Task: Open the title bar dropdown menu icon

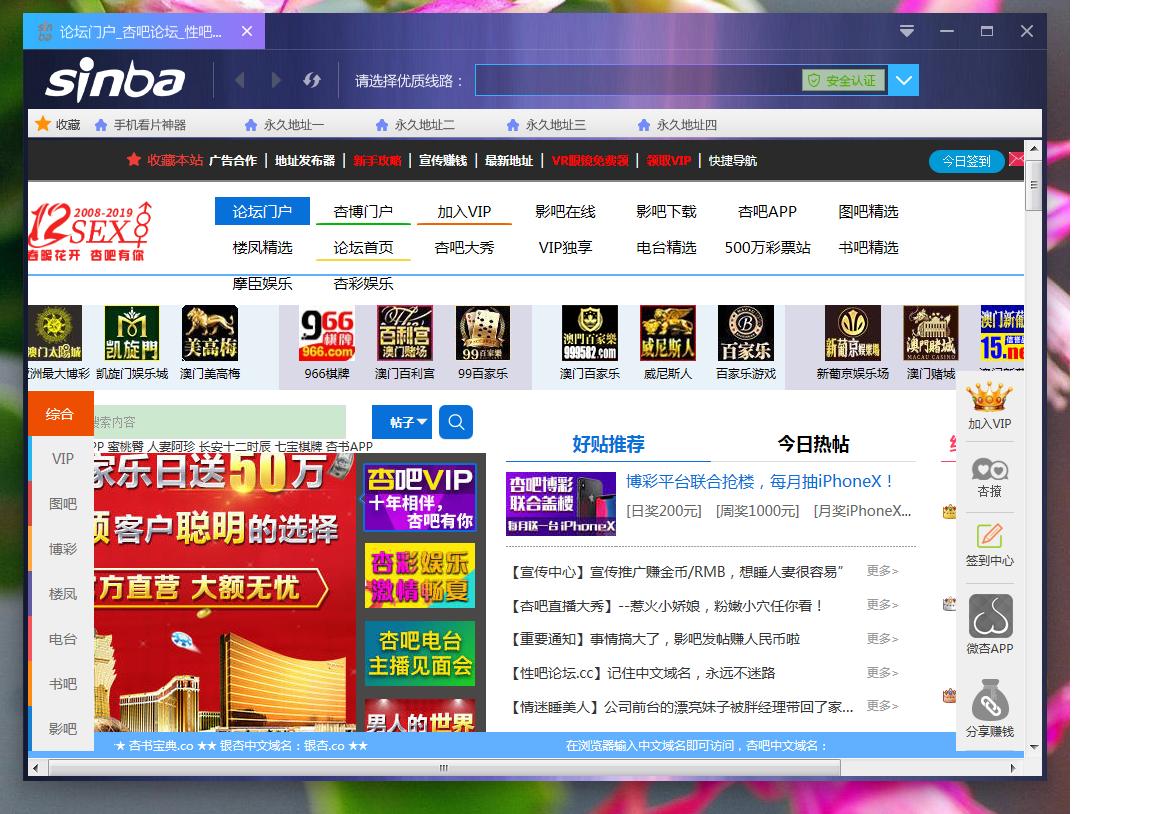Action: pos(907,31)
